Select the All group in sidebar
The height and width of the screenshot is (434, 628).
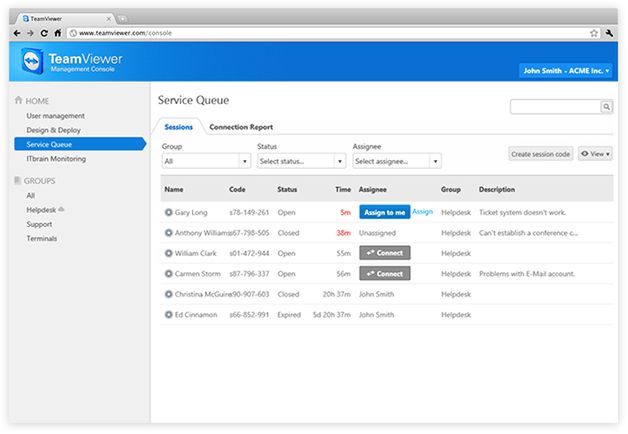30,195
